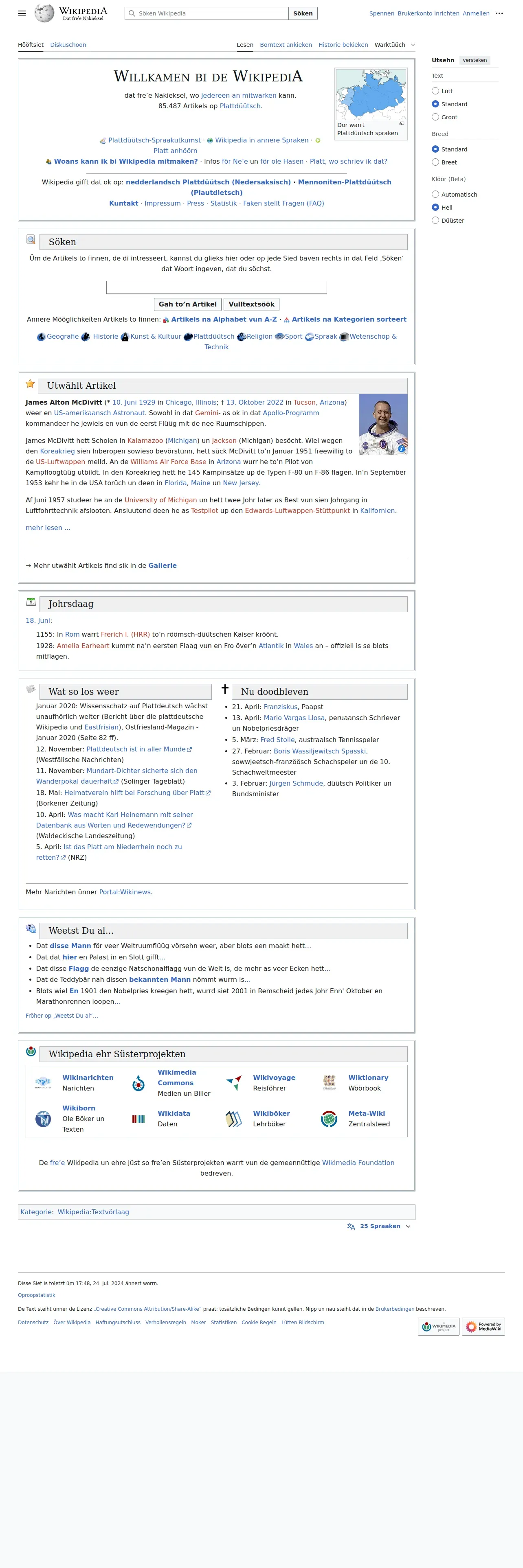Open Brukerkonto inrichten link

428,13
